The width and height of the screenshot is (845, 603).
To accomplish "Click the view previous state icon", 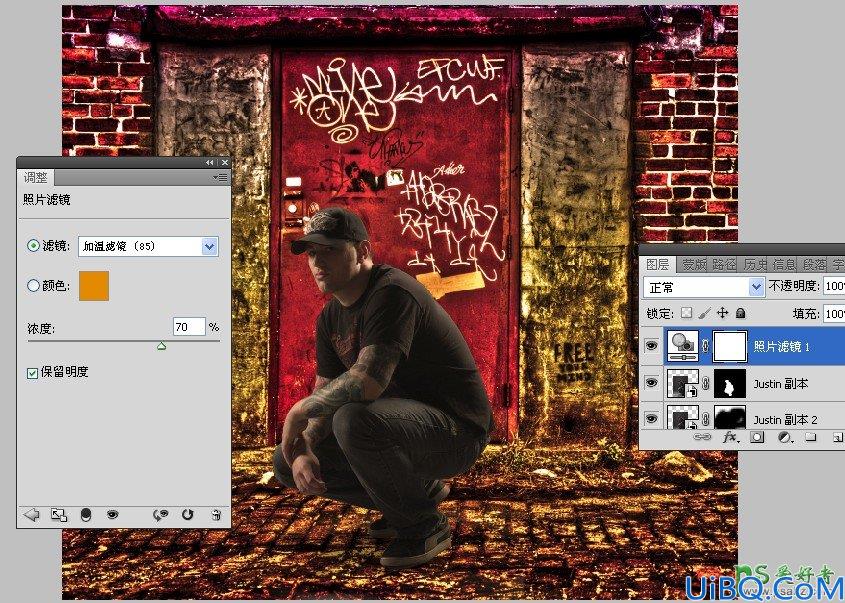I will pyautogui.click(x=160, y=515).
